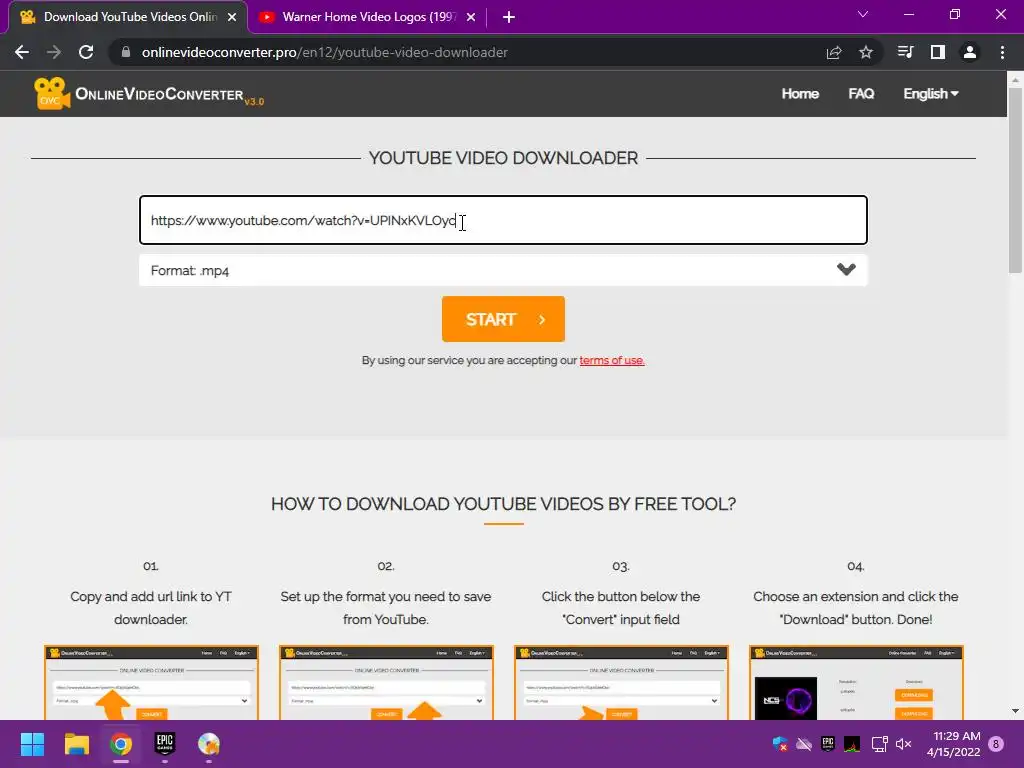Click the page vertical scrollbar thumb
This screenshot has width=1024, height=768.
pyautogui.click(x=1015, y=180)
